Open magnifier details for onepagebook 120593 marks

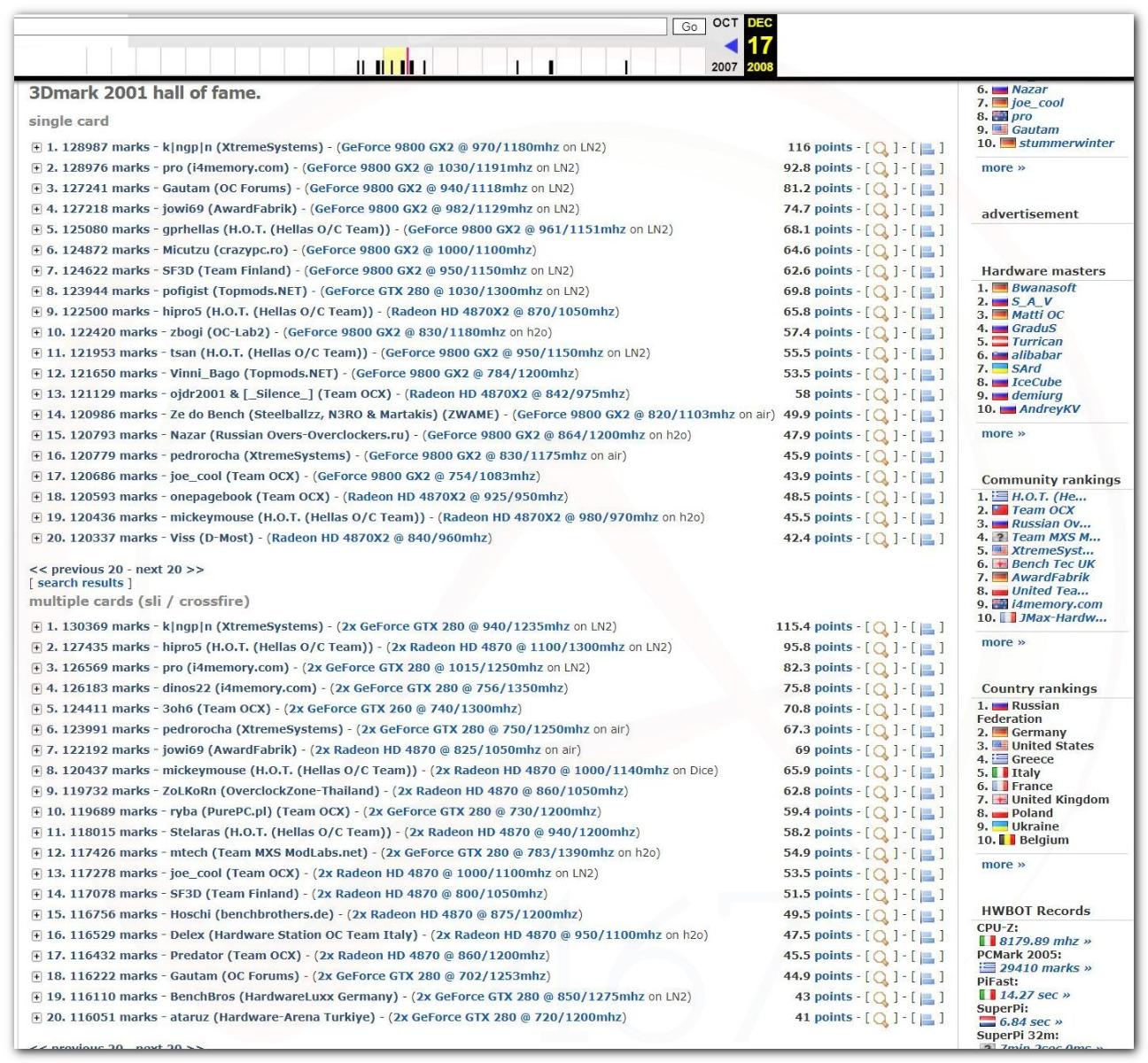click(880, 498)
